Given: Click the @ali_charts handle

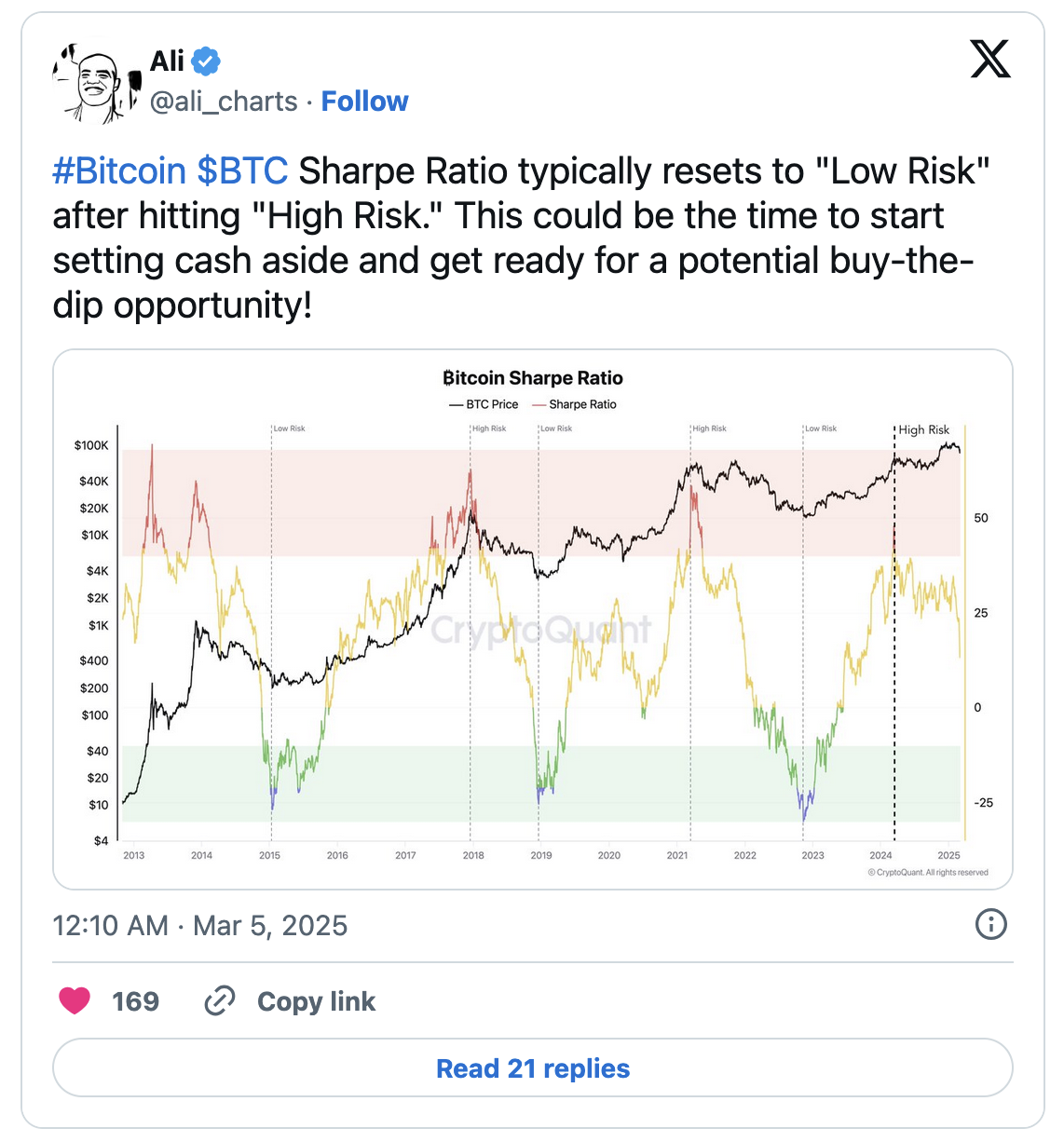Looking at the screenshot, I should pos(224,102).
